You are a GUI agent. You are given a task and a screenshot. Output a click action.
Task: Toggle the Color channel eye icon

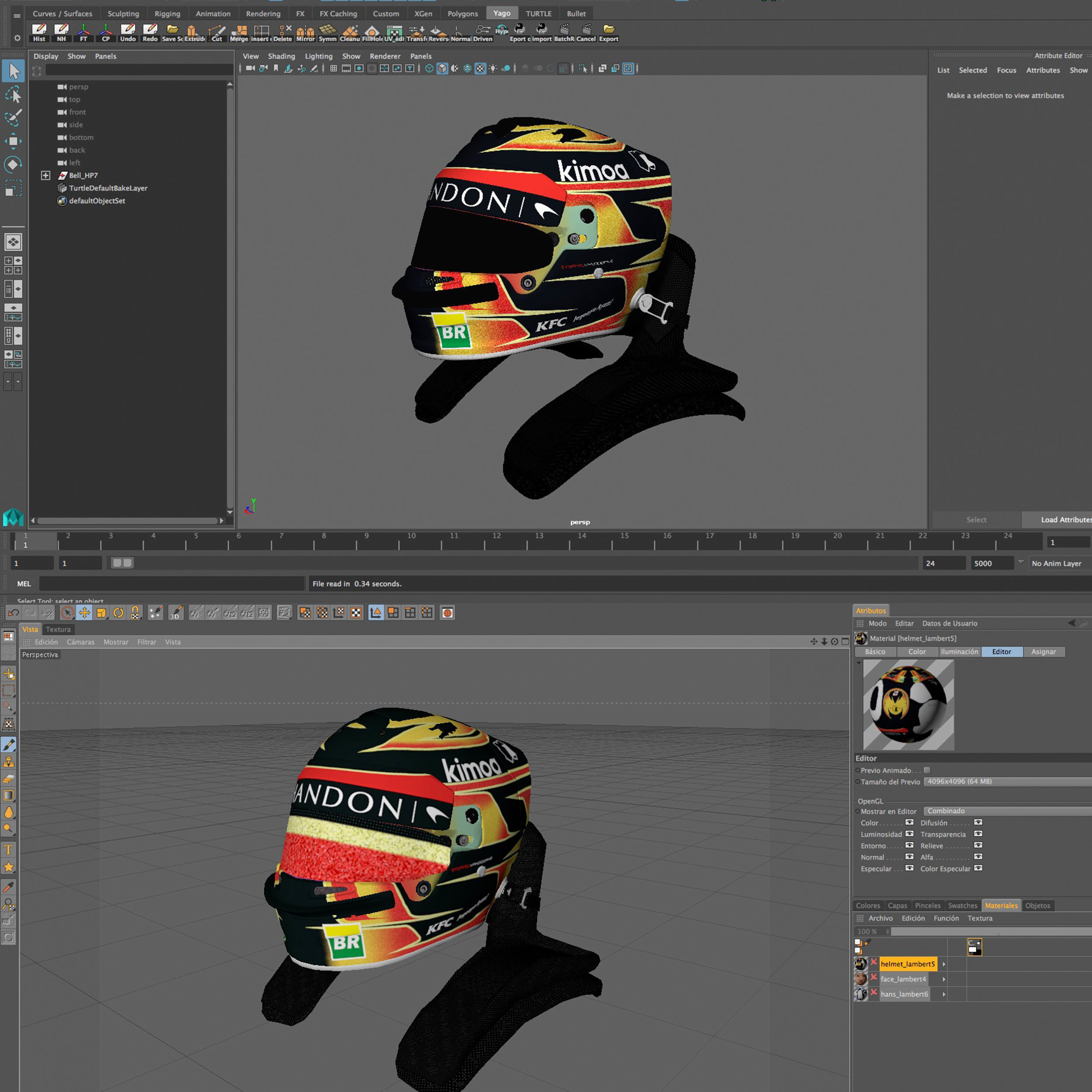tap(909, 822)
